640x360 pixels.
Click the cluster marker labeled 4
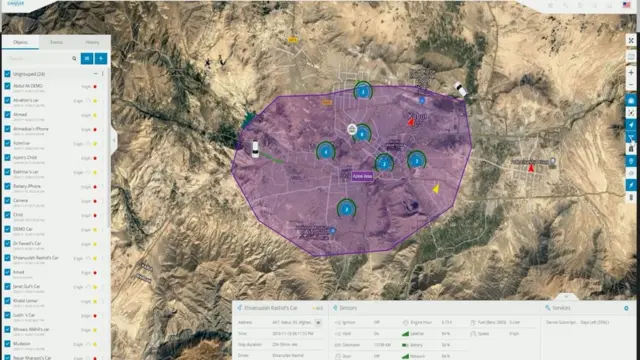[x=326, y=152]
